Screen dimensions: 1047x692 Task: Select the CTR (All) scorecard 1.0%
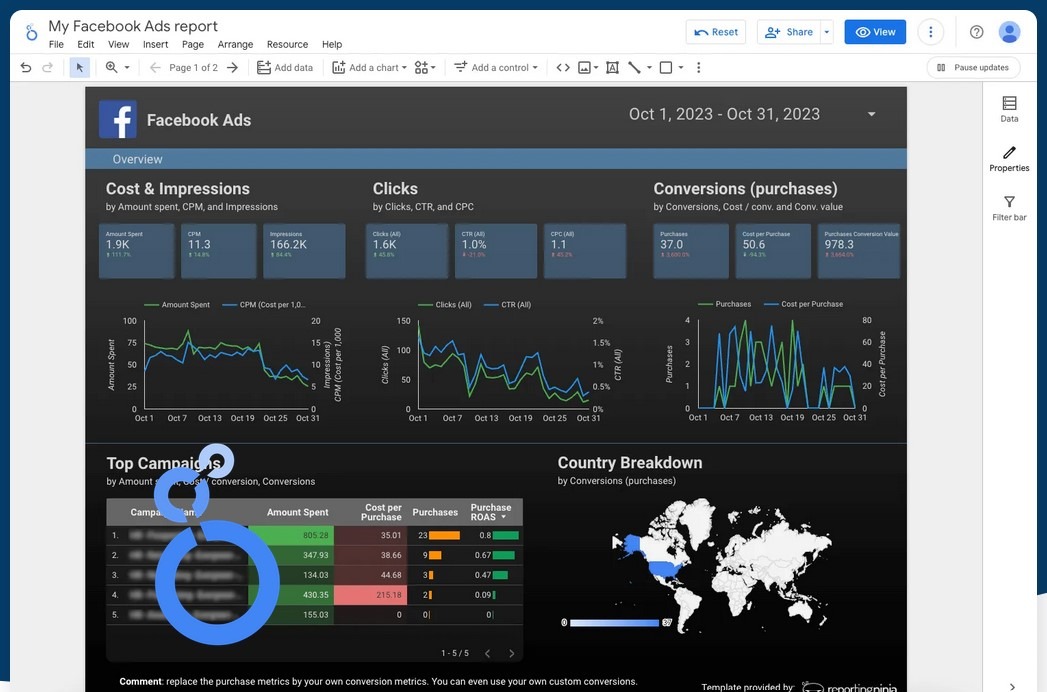click(495, 250)
